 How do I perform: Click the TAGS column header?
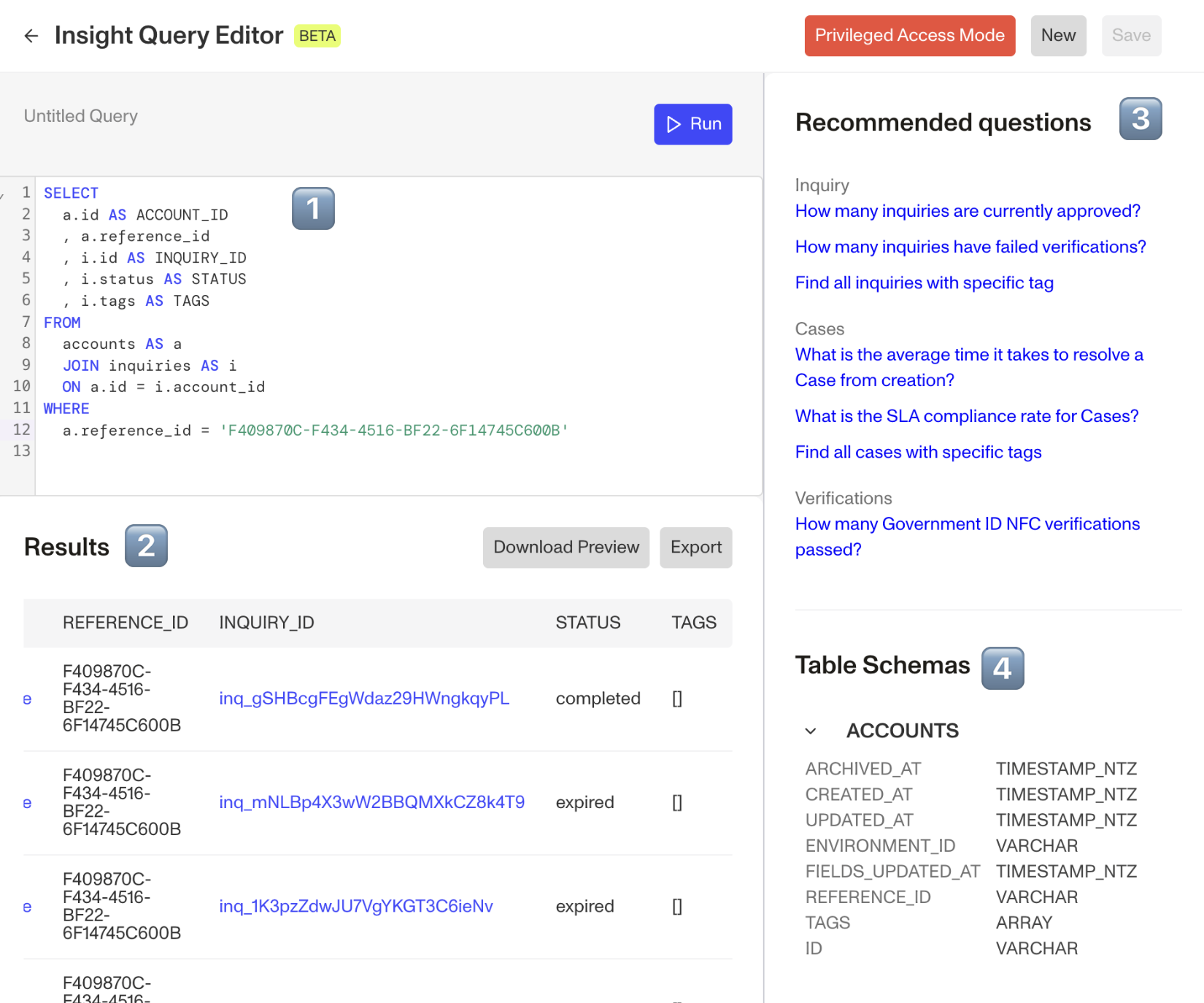[x=694, y=623]
